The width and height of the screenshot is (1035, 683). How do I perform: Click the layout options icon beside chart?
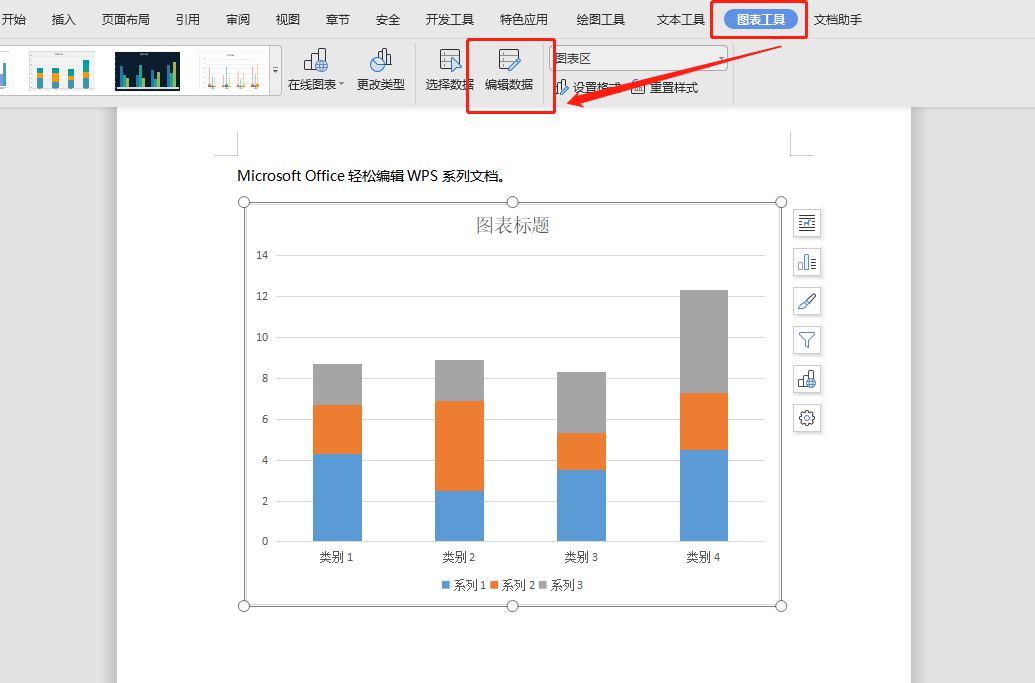coord(807,223)
